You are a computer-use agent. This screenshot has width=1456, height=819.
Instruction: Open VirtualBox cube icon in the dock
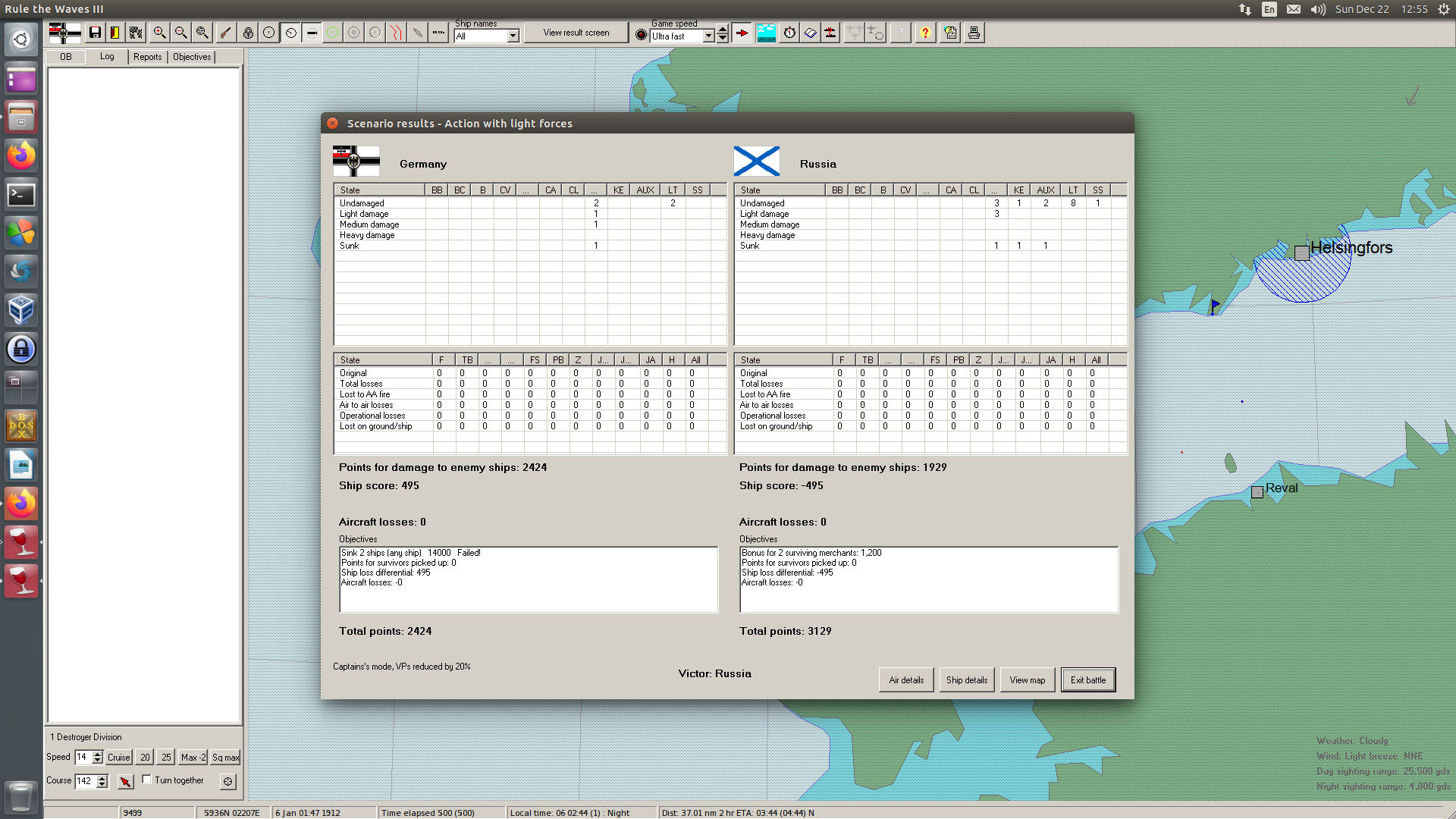click(21, 310)
